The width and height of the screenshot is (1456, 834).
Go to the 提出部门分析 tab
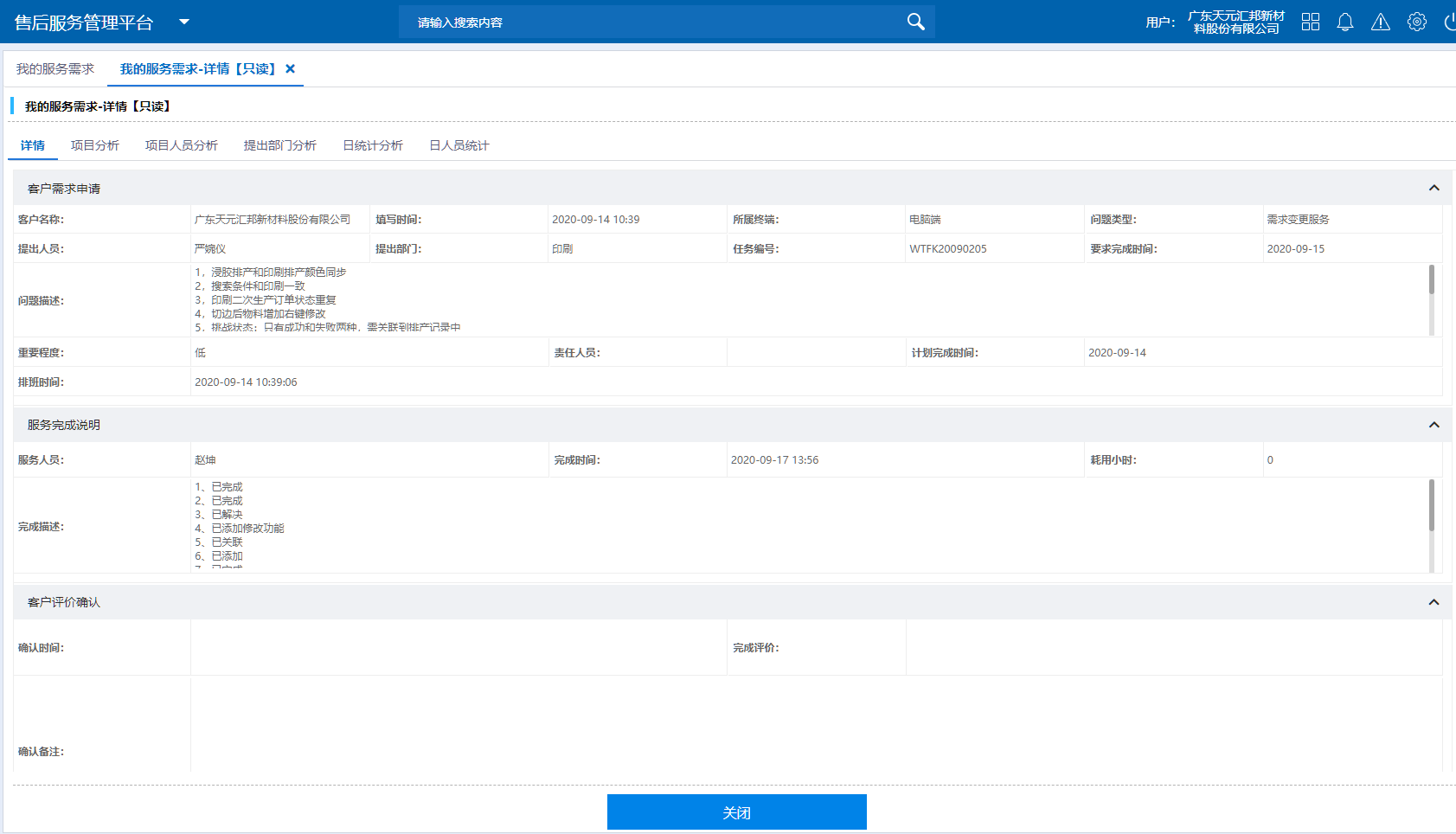click(280, 145)
